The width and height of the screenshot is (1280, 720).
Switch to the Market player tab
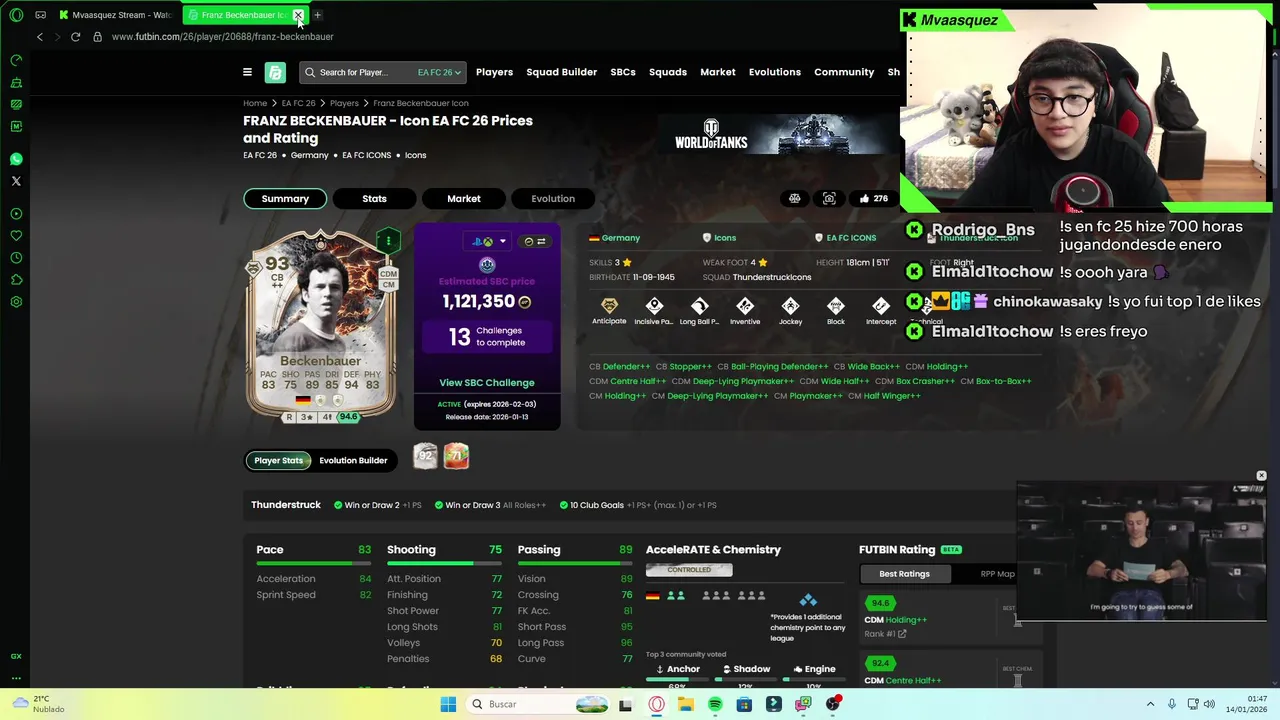tap(464, 198)
